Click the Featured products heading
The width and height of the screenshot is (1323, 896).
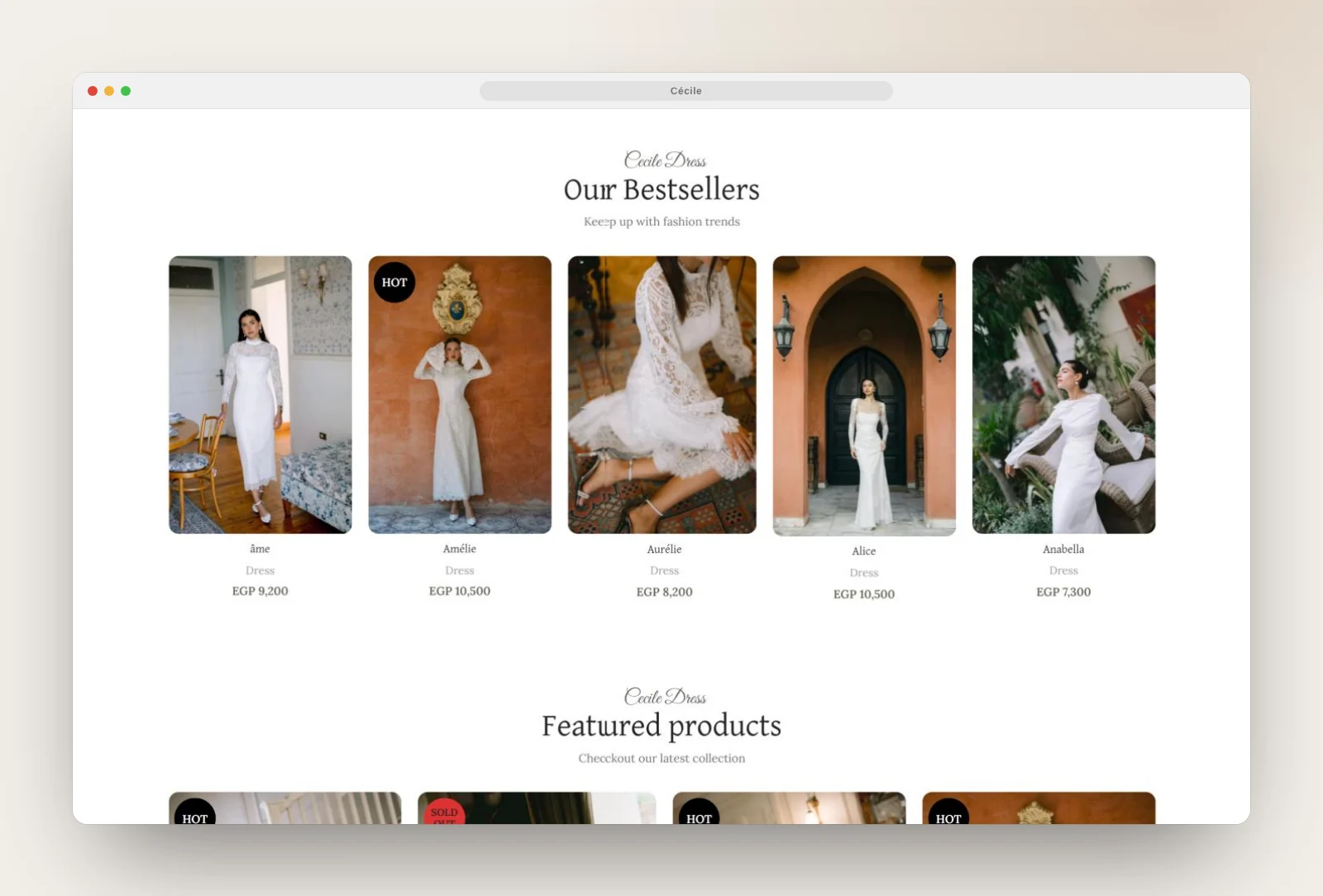(x=661, y=726)
